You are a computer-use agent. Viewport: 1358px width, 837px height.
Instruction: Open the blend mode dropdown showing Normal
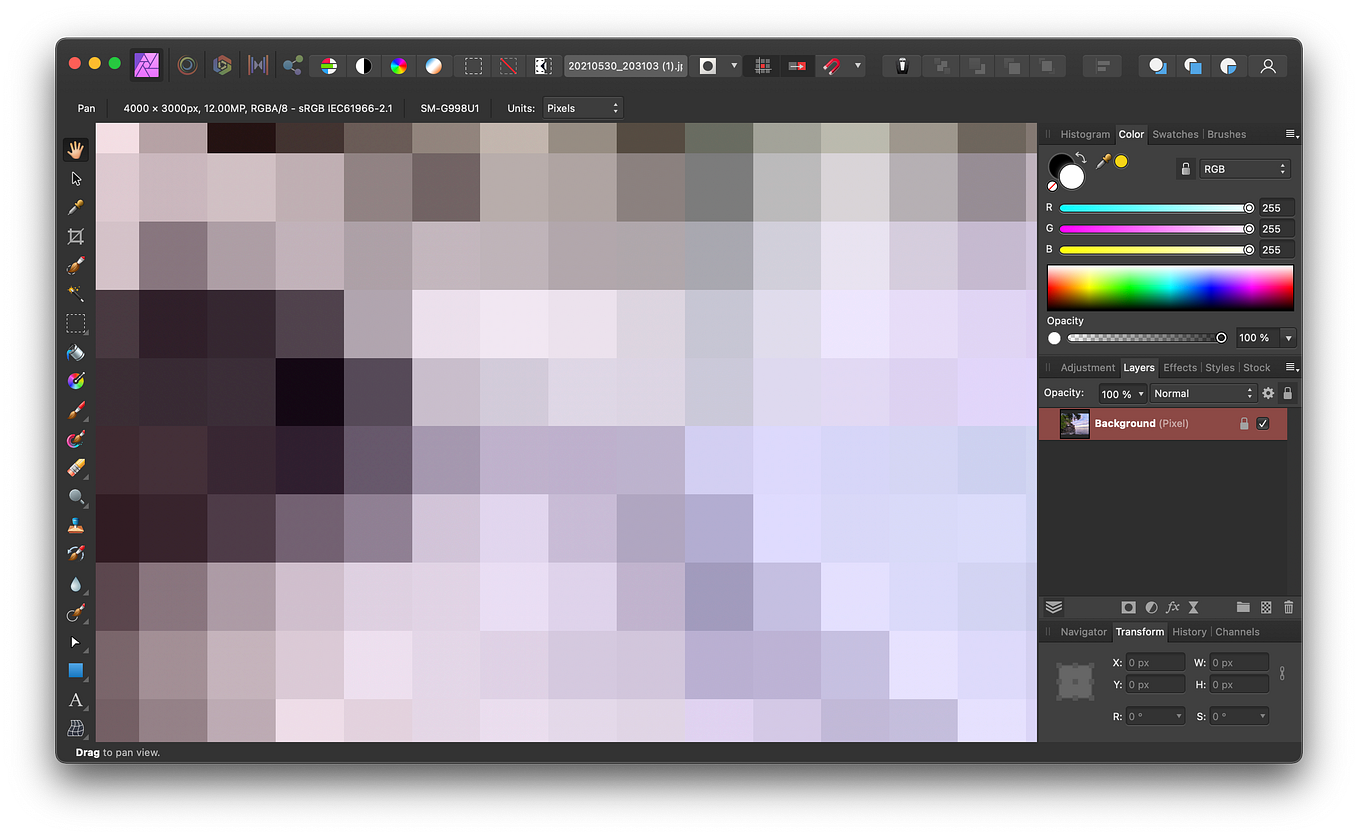point(1204,393)
